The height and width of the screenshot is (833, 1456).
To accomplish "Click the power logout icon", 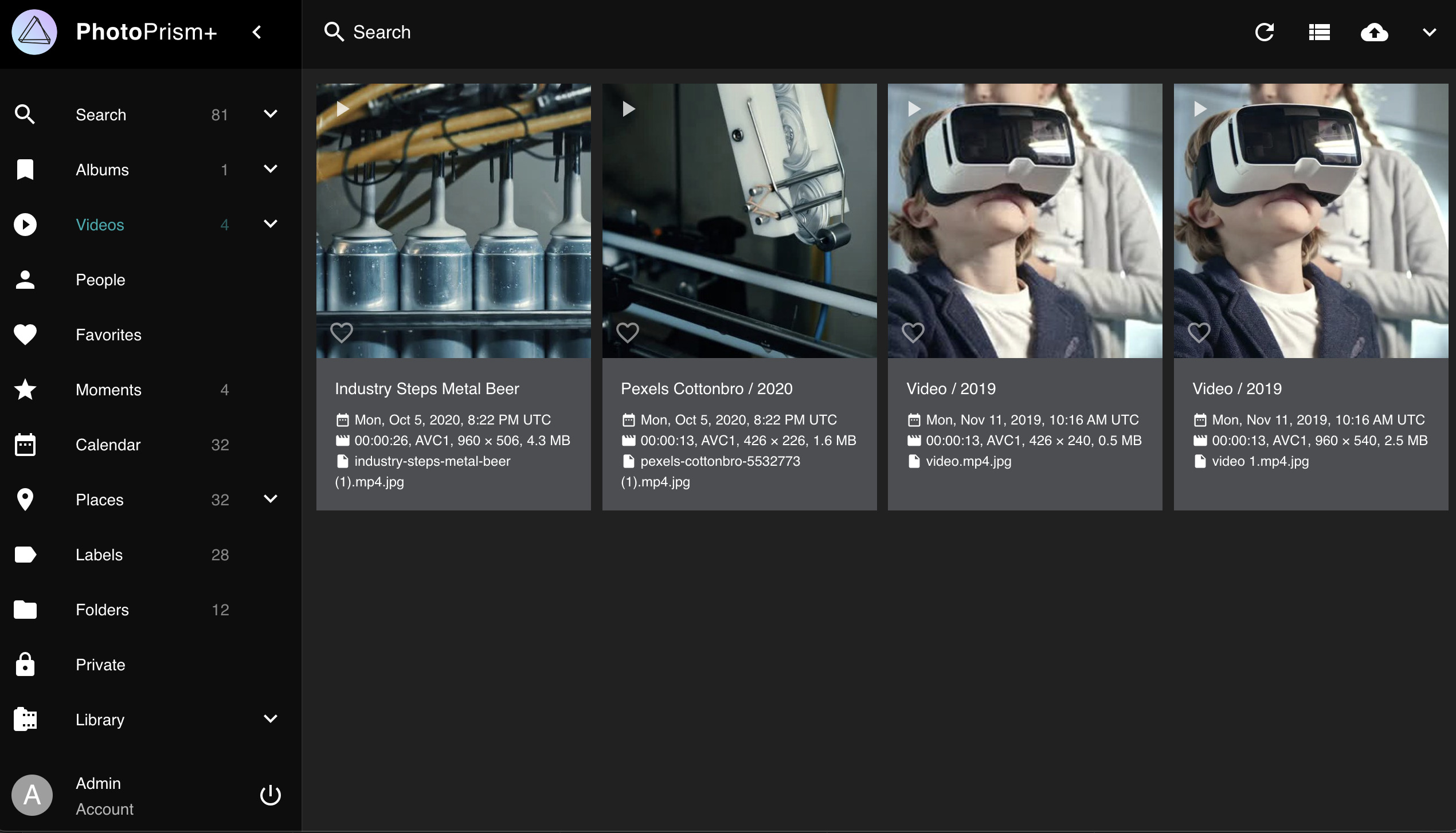I will click(271, 795).
